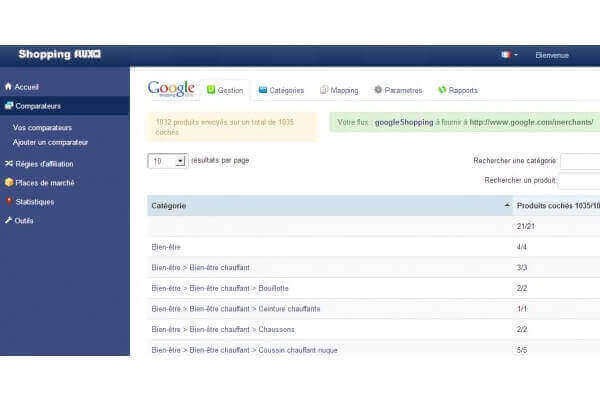Click the Google logo
The width and height of the screenshot is (600, 400).
(171, 89)
